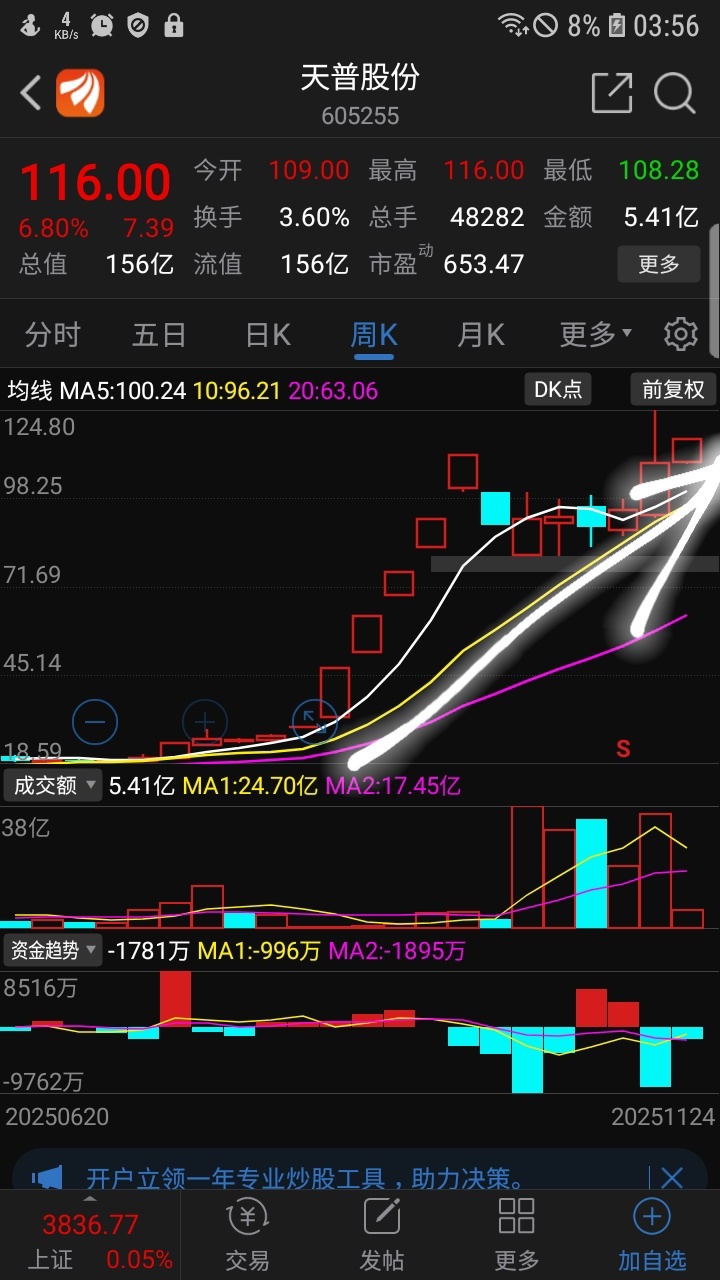Tap the tallest red volume bar

pyautogui.click(x=527, y=867)
